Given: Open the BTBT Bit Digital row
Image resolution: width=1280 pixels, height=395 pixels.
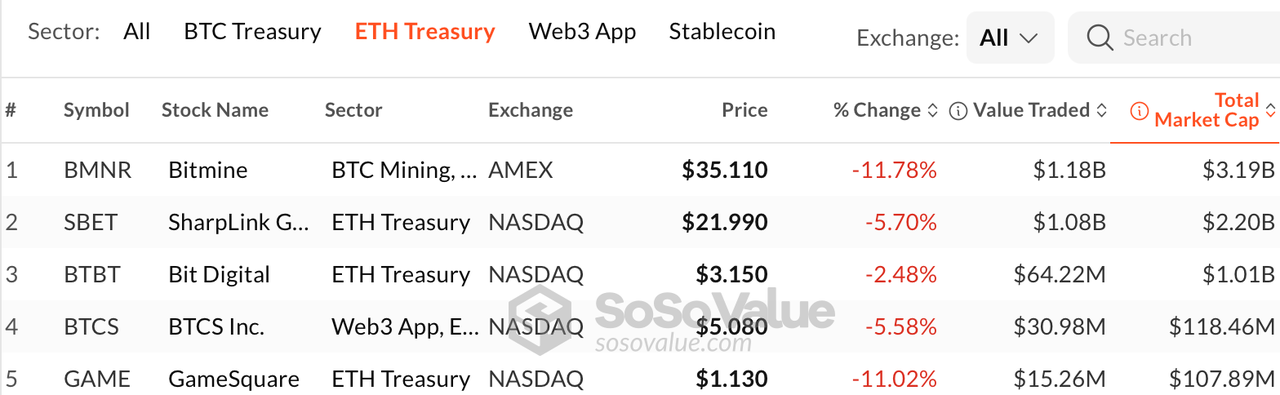Looking at the screenshot, I should pyautogui.click(x=640, y=274).
